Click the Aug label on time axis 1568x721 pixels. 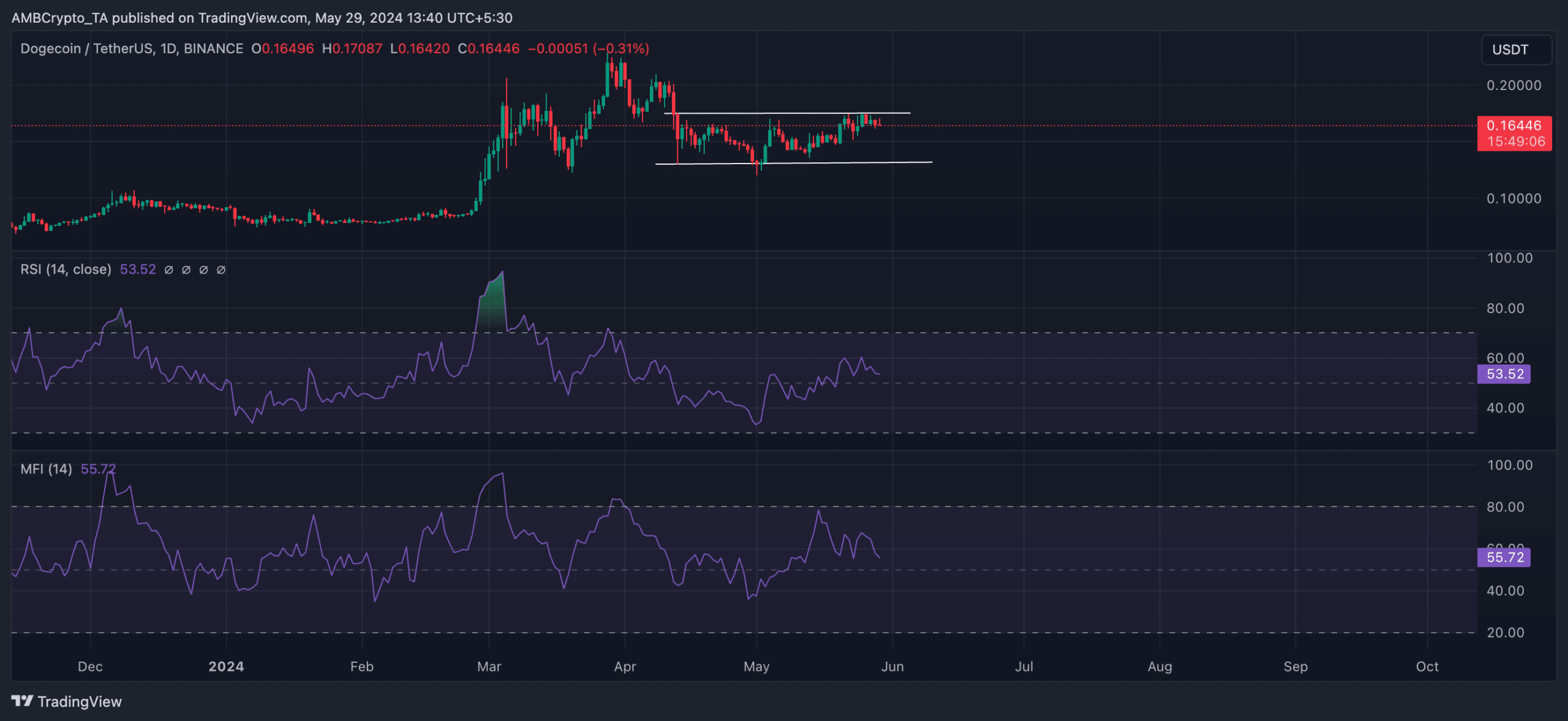[1159, 666]
